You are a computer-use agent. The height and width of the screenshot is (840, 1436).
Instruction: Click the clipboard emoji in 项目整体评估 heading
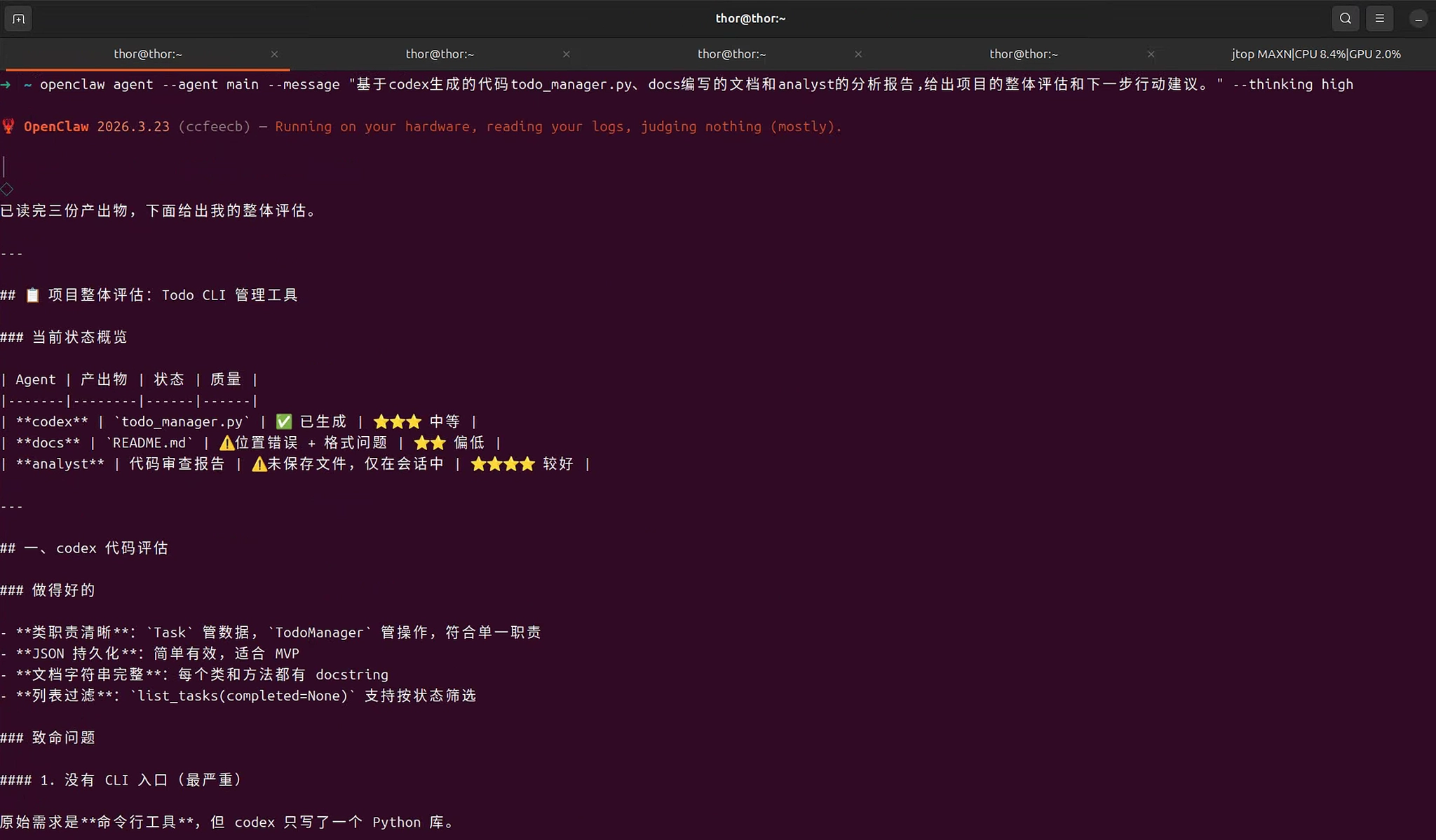[x=32, y=295]
